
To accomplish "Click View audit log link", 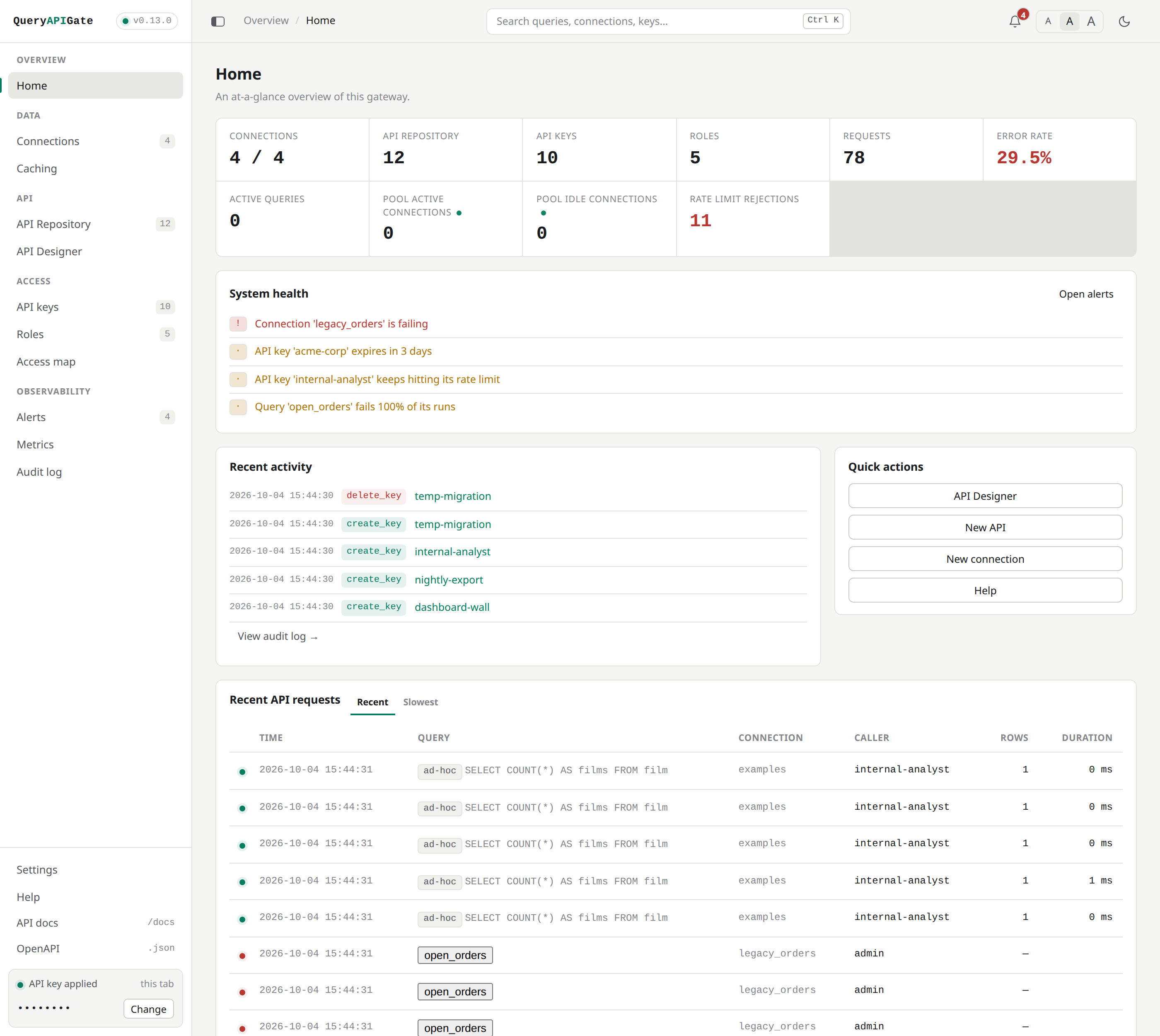I will (278, 637).
